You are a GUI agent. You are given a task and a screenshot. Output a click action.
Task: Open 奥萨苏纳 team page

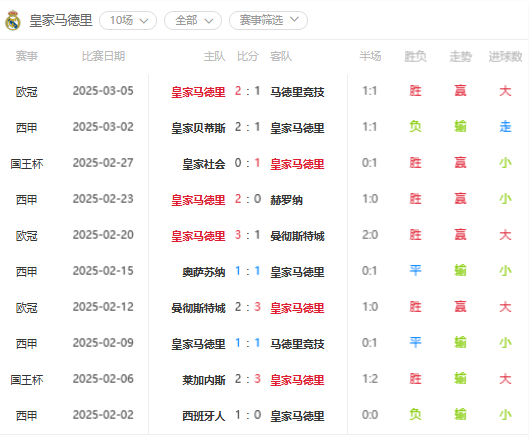[204, 272]
